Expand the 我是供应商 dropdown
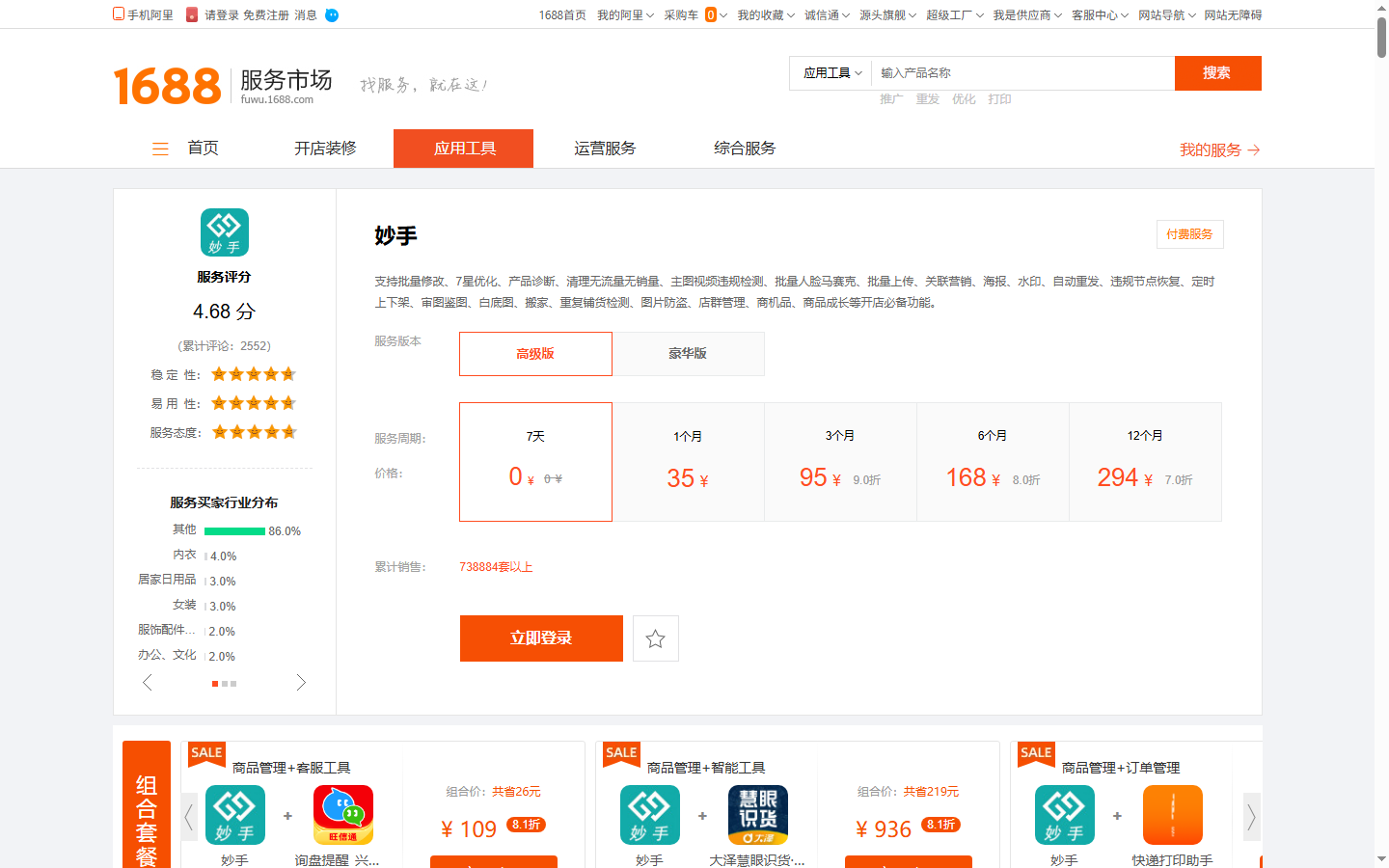 click(x=1027, y=15)
